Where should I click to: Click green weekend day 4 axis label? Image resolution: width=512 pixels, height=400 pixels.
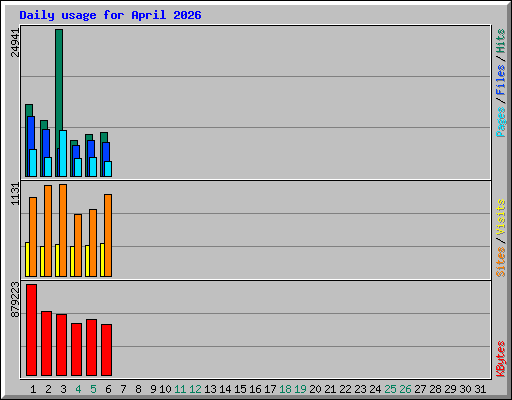click(78, 389)
